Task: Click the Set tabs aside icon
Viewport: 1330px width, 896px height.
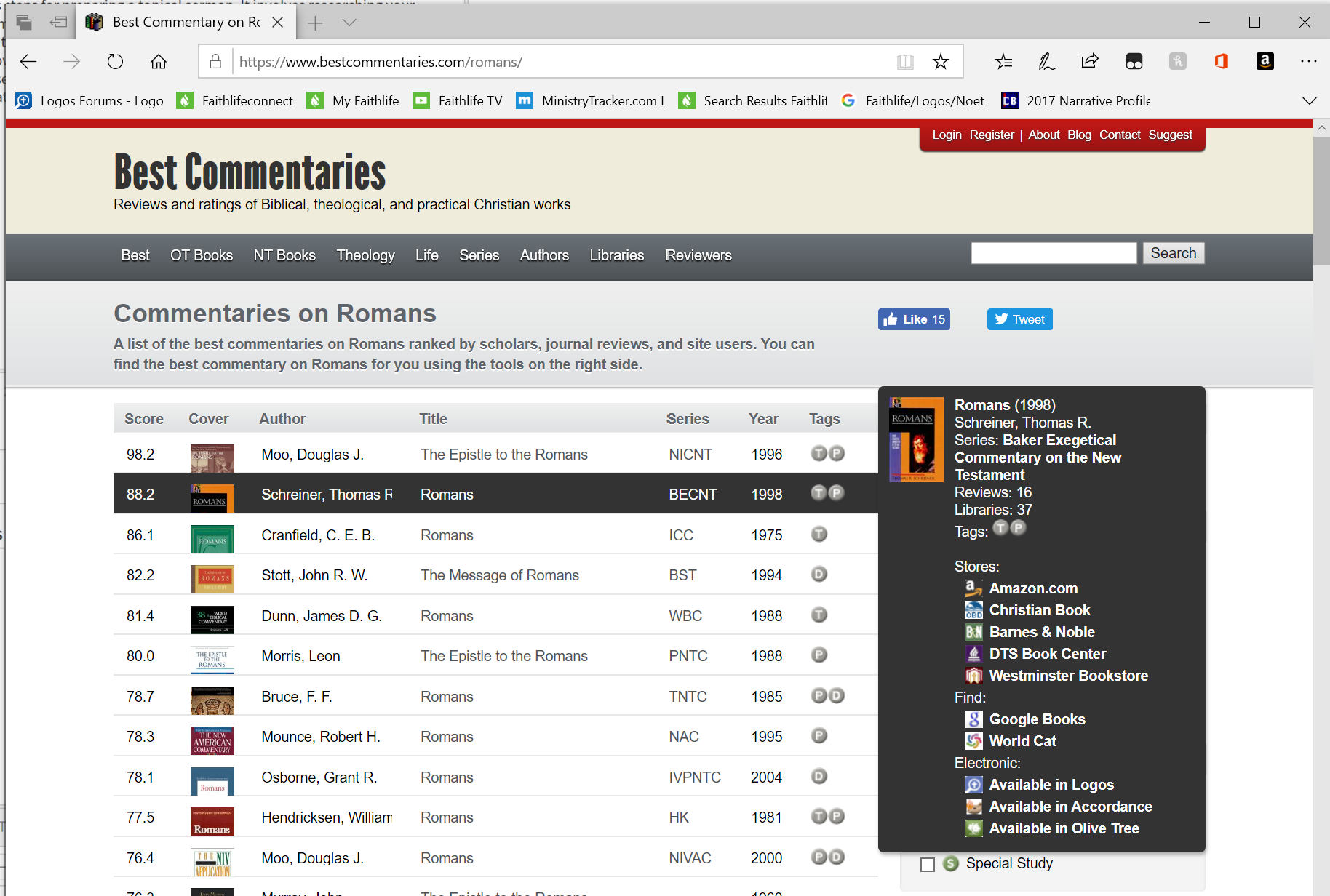Action: [58, 23]
